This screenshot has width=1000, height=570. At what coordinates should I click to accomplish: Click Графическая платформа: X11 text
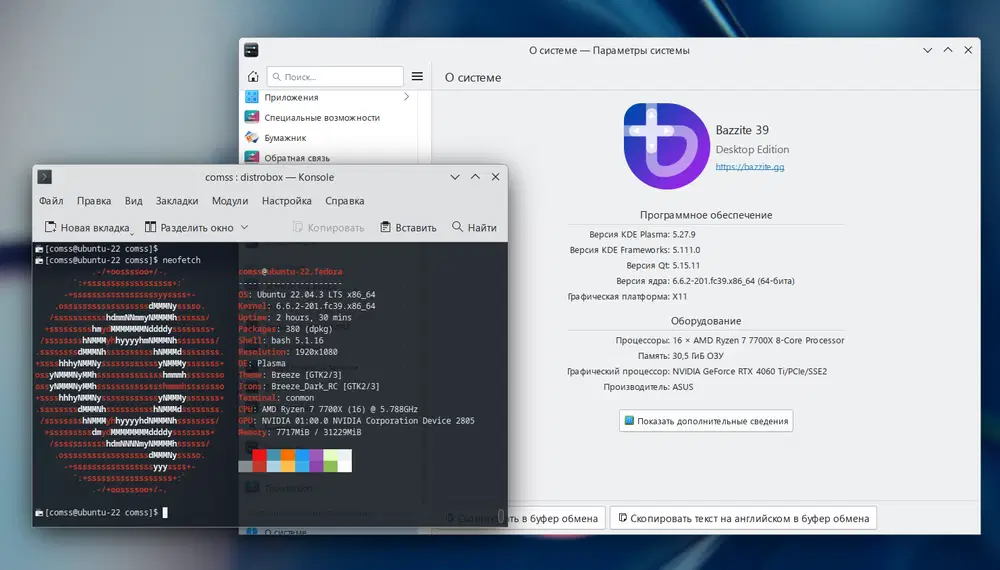pos(628,296)
